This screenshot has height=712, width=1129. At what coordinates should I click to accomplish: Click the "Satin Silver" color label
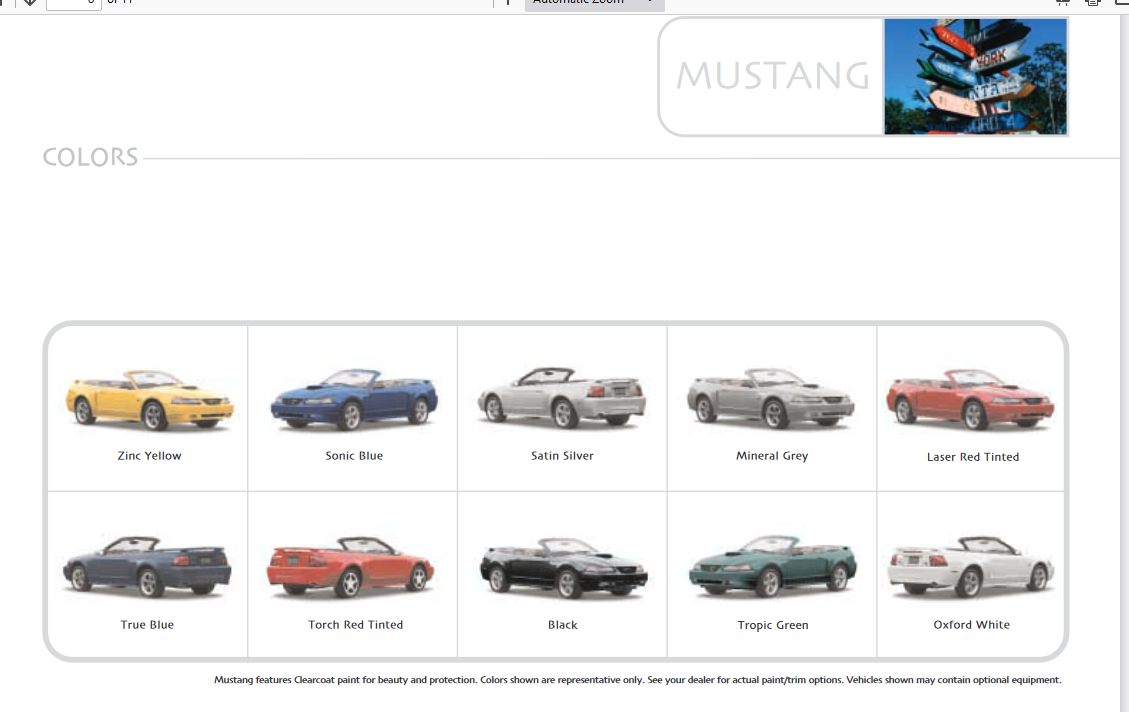click(562, 456)
